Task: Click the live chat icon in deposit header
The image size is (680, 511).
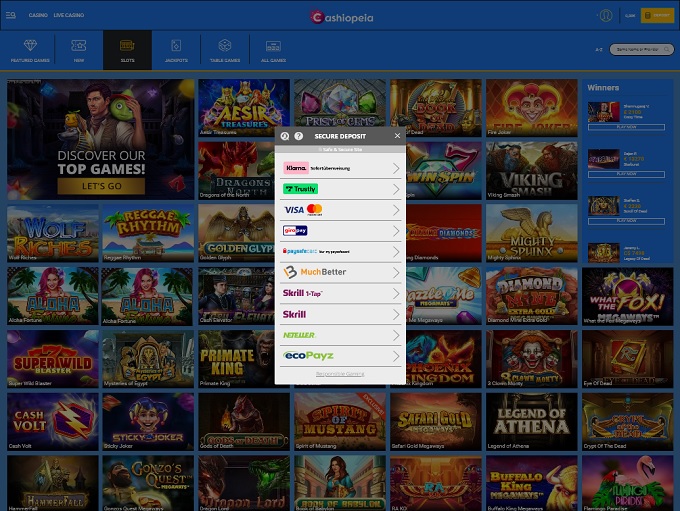Action: [x=285, y=135]
